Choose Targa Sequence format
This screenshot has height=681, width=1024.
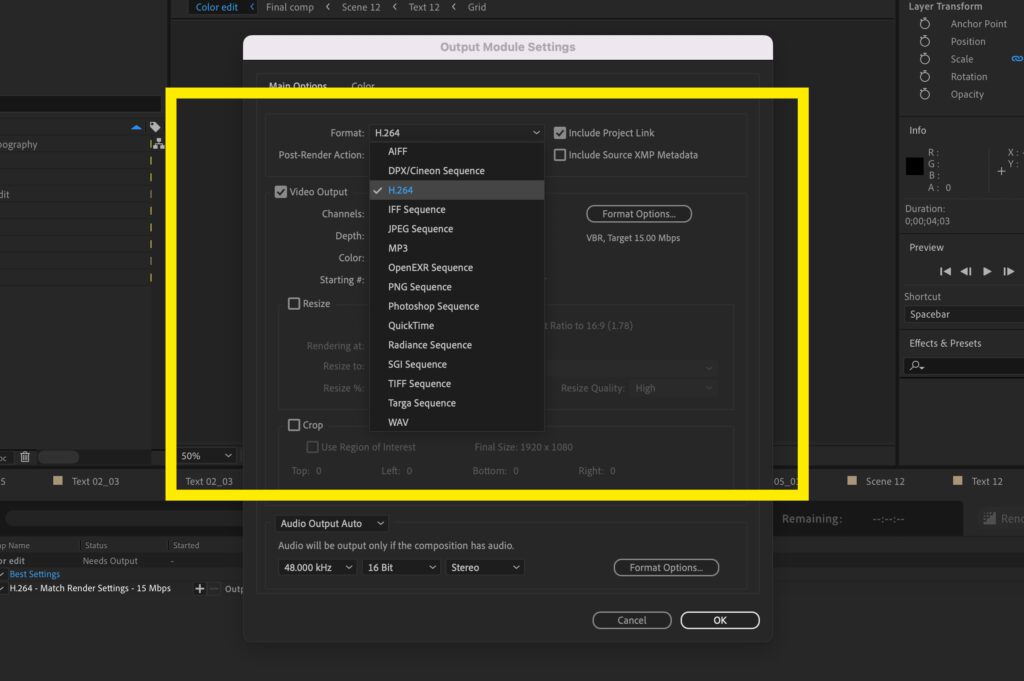[456, 403]
